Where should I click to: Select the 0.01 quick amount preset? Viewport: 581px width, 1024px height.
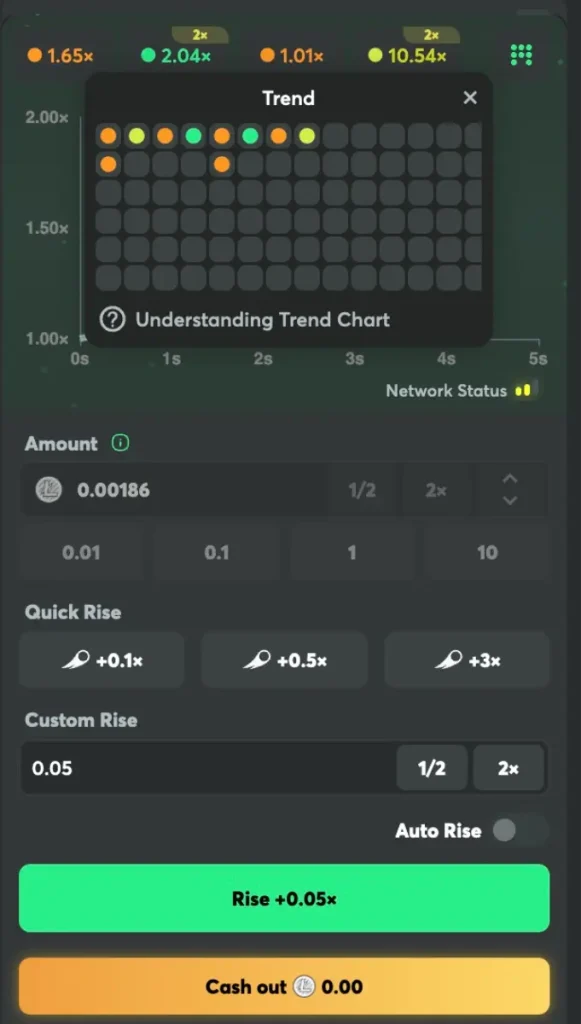click(x=80, y=552)
